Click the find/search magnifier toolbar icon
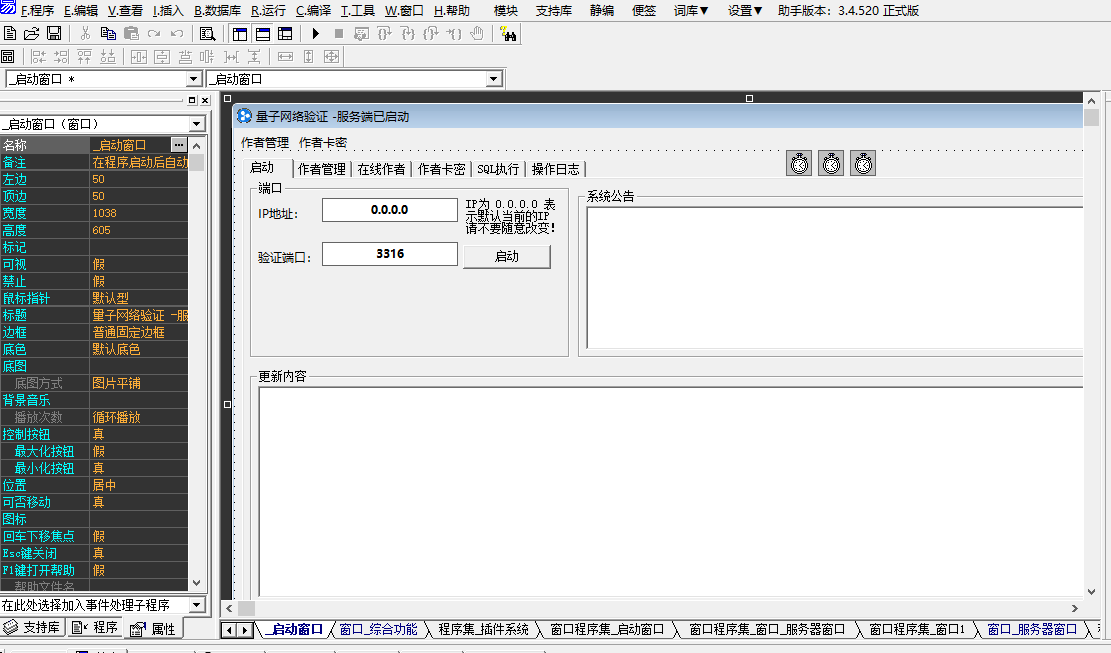This screenshot has width=1111, height=653. [207, 34]
